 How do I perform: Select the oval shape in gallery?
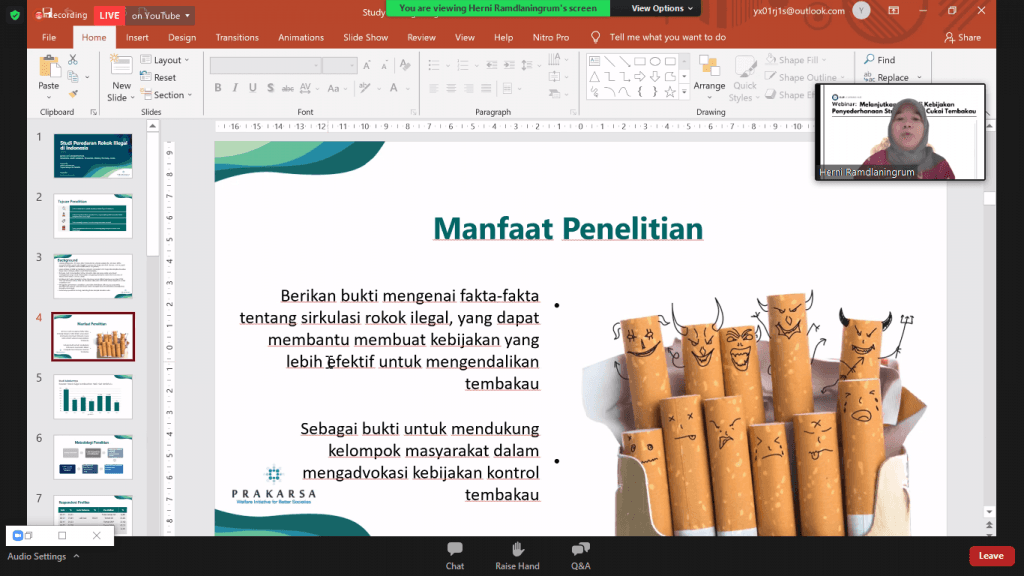pyautogui.click(x=655, y=61)
